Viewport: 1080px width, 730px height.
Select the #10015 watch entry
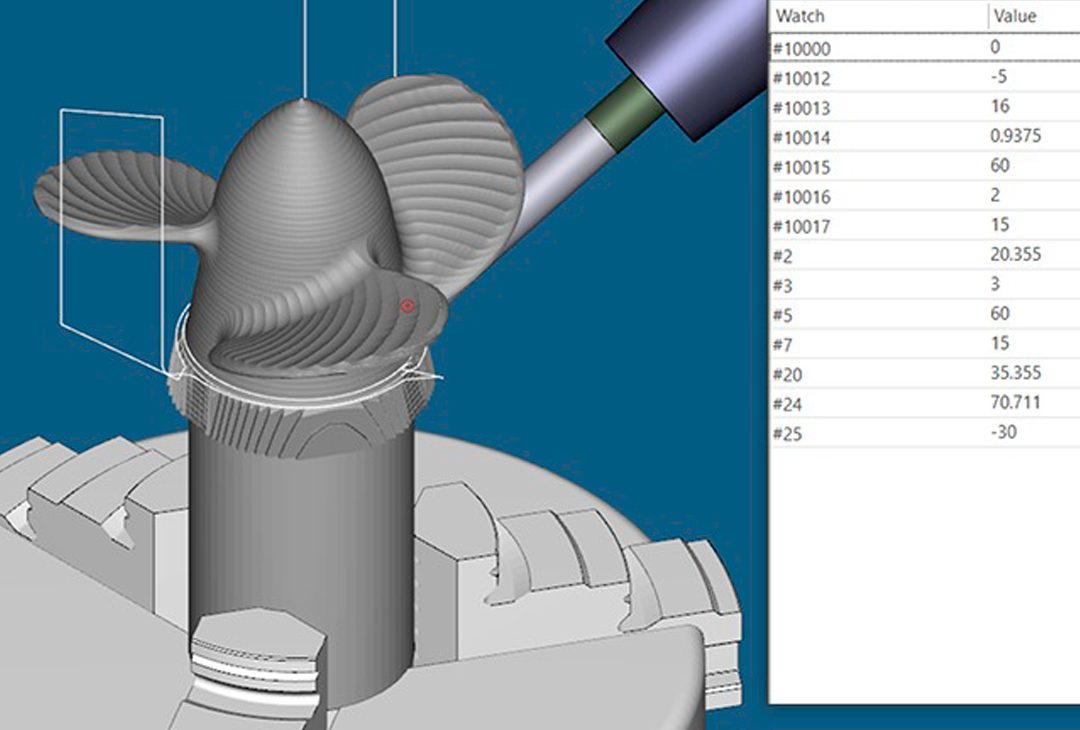(x=802, y=167)
